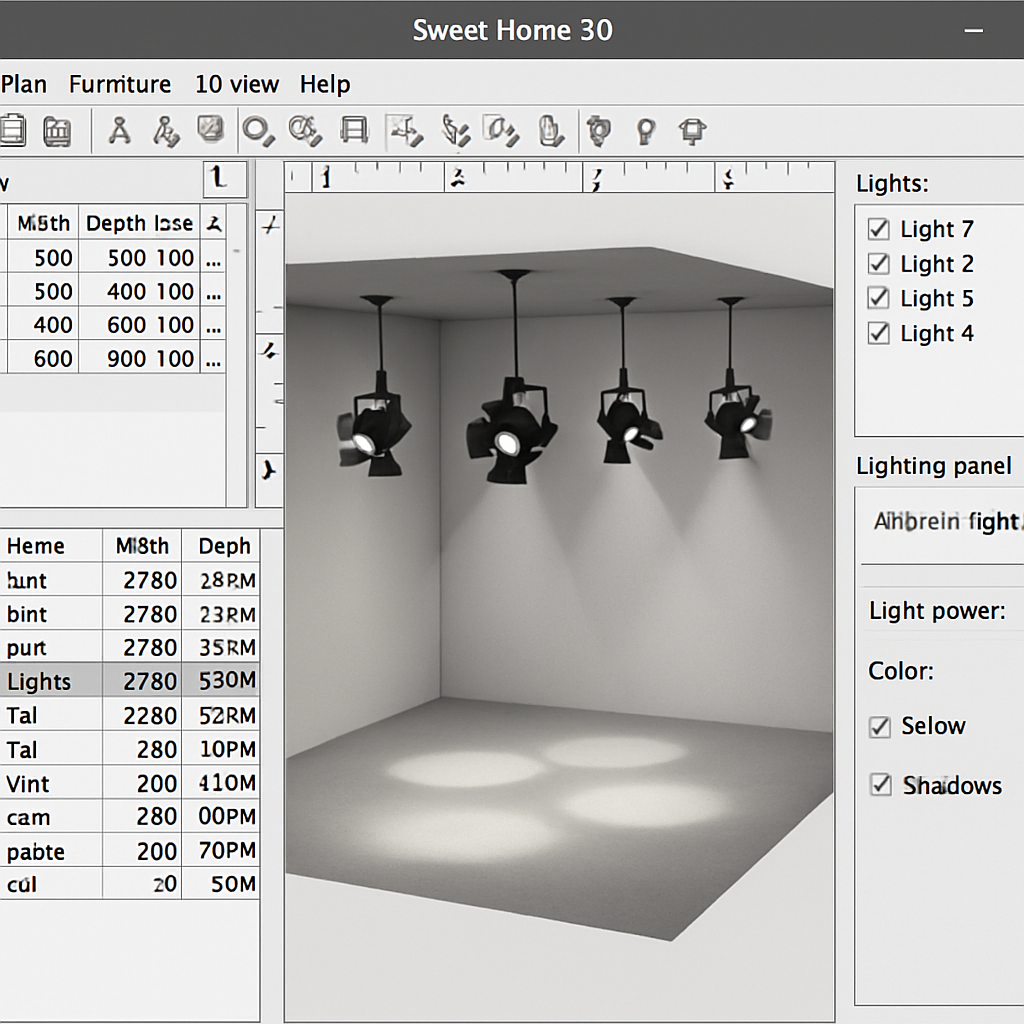The width and height of the screenshot is (1024, 1024).
Task: Open the ellipsis dropdown on the first furniture row
Action: tap(213, 257)
